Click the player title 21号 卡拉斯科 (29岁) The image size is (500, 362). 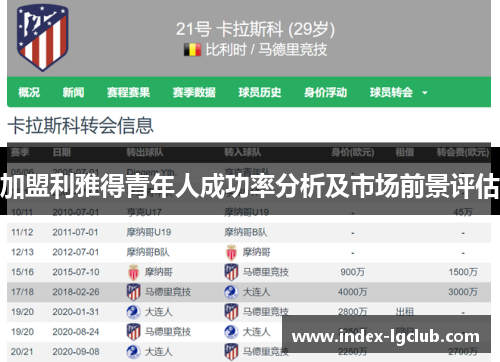pos(255,29)
